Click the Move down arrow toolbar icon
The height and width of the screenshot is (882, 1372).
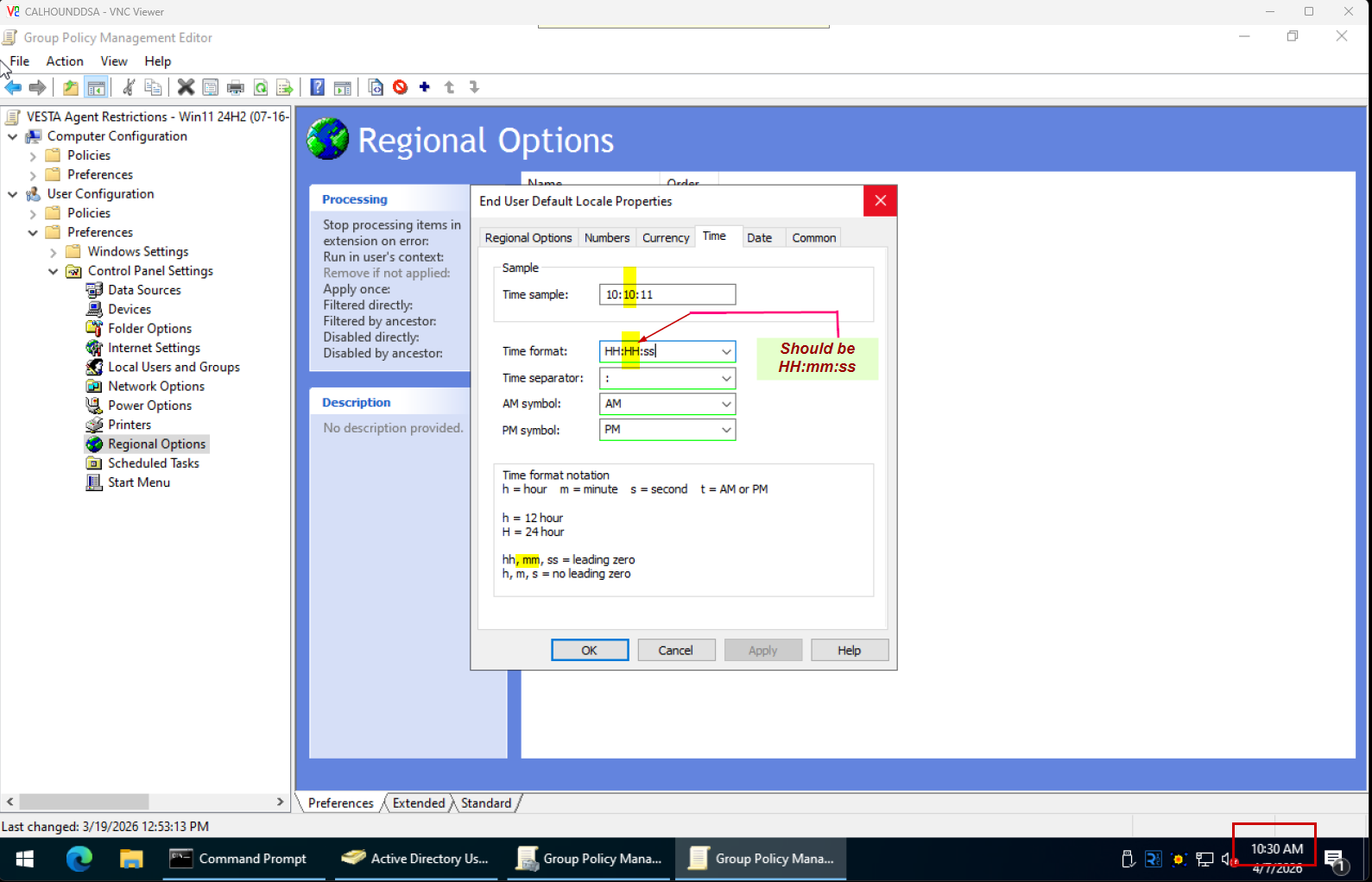tap(474, 87)
